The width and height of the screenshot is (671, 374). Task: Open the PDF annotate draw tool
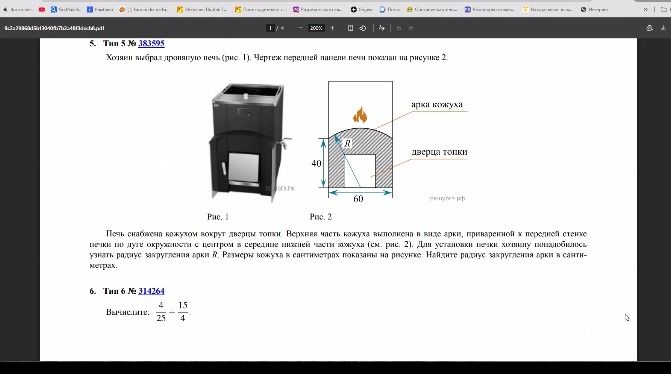click(x=382, y=28)
